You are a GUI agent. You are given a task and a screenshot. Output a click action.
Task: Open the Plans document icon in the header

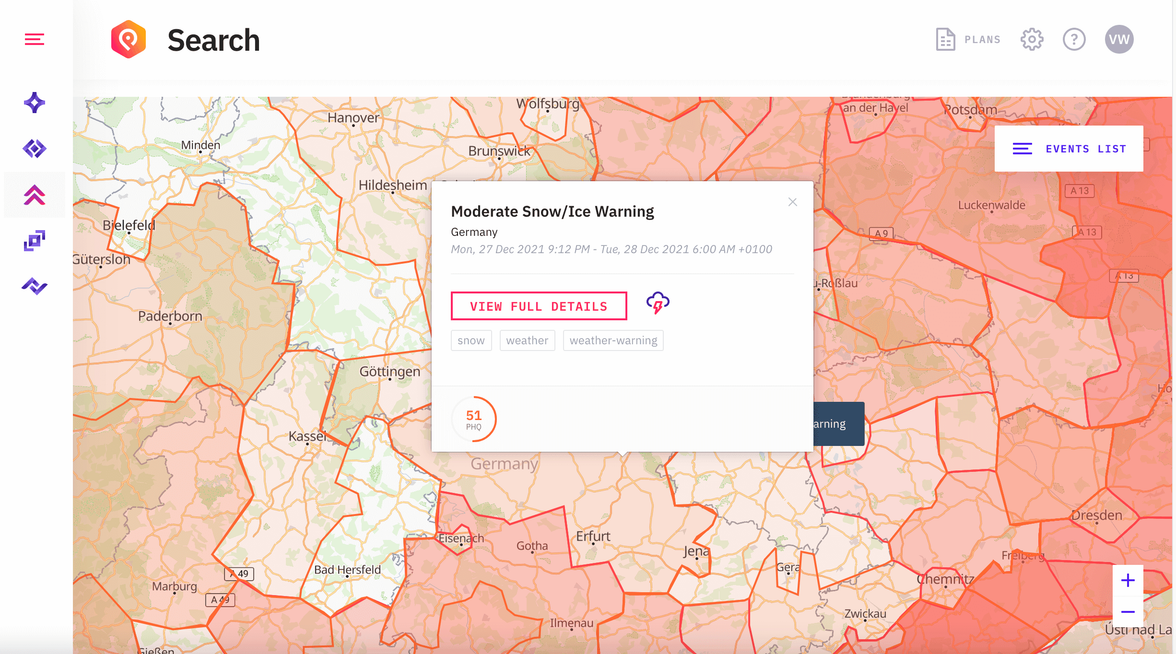(x=946, y=39)
